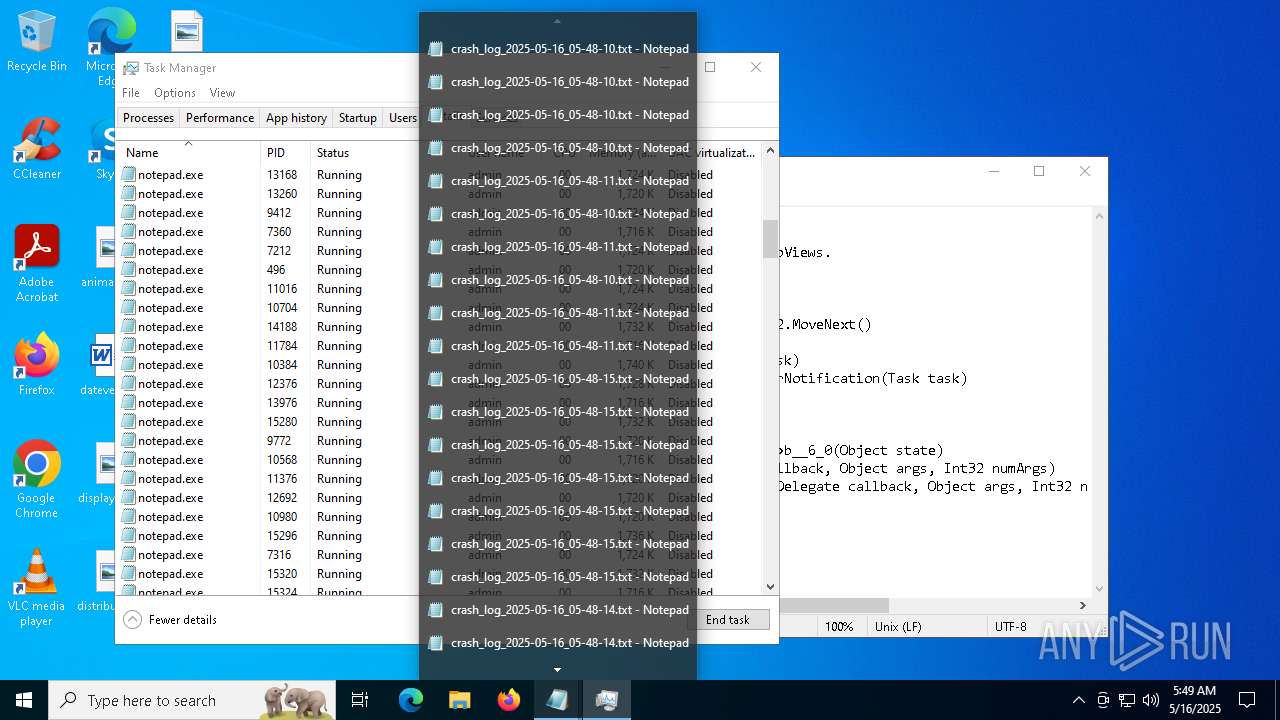Click notepad icon in PID 13168 row
This screenshot has height=720, width=1280.
click(x=128, y=174)
